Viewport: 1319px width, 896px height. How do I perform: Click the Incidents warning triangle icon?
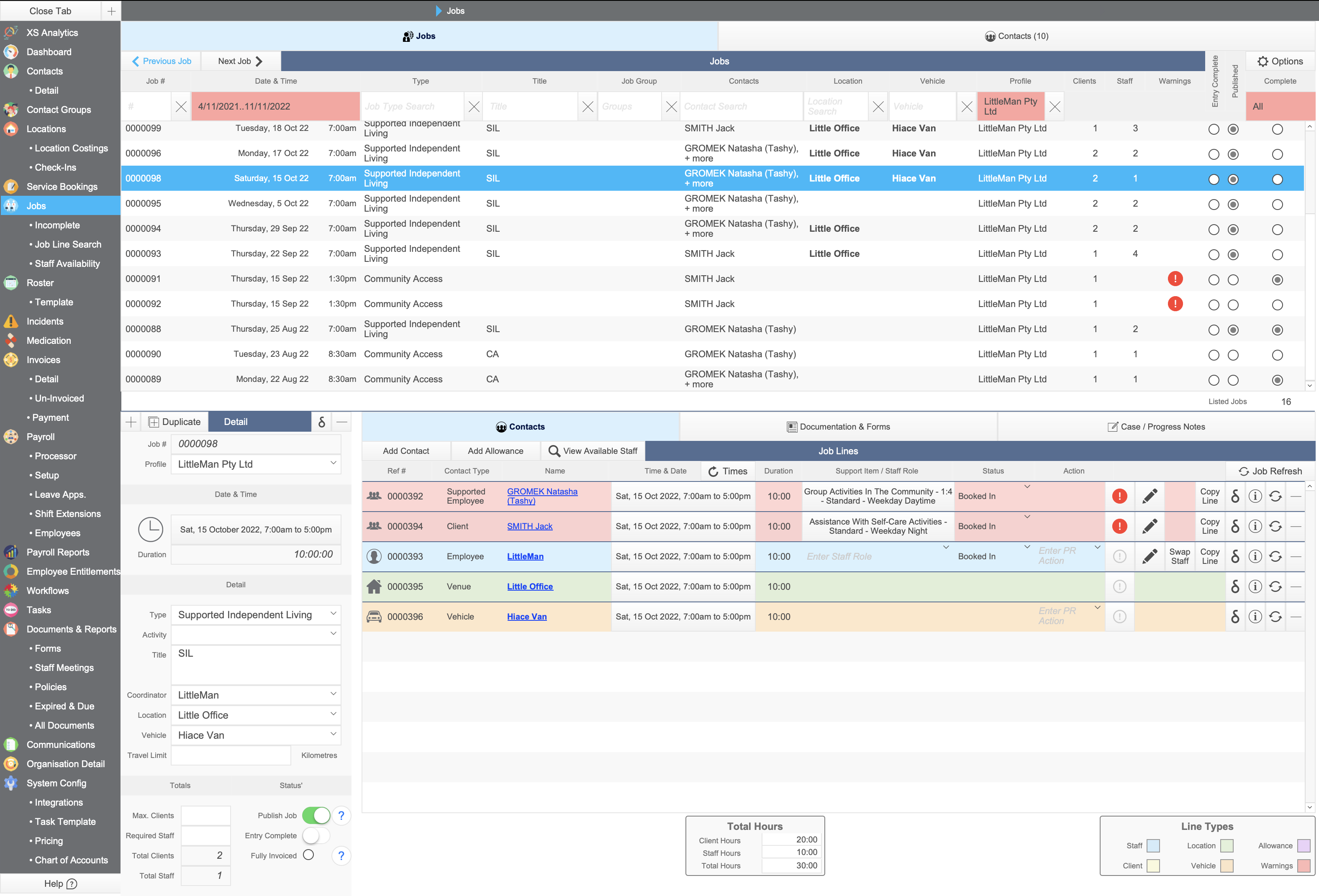pyautogui.click(x=11, y=321)
